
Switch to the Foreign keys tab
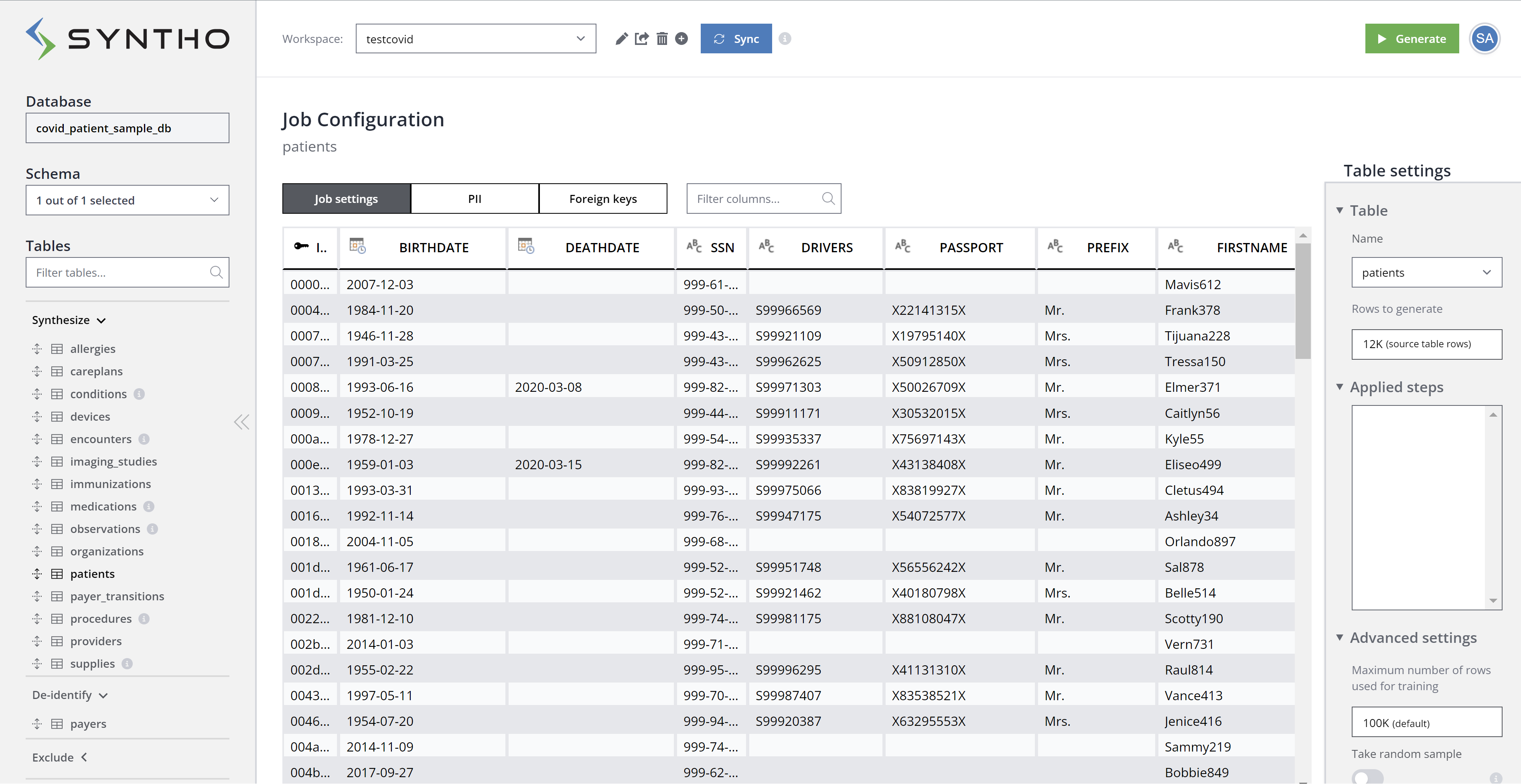(602, 199)
